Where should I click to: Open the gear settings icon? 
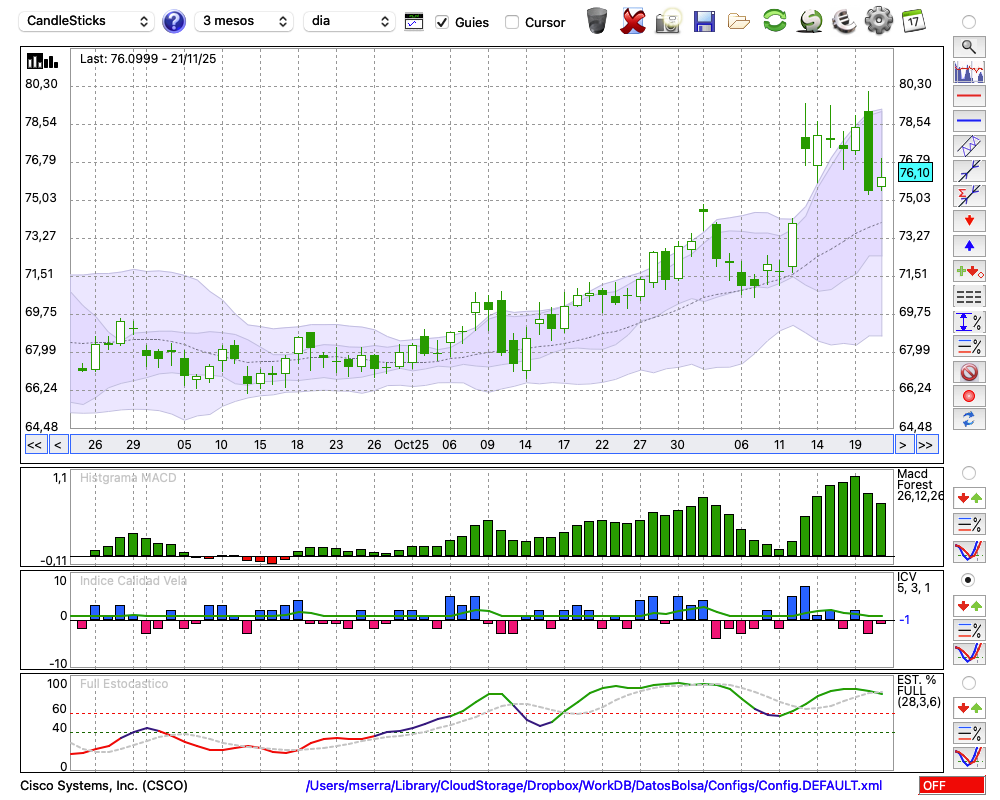click(878, 21)
